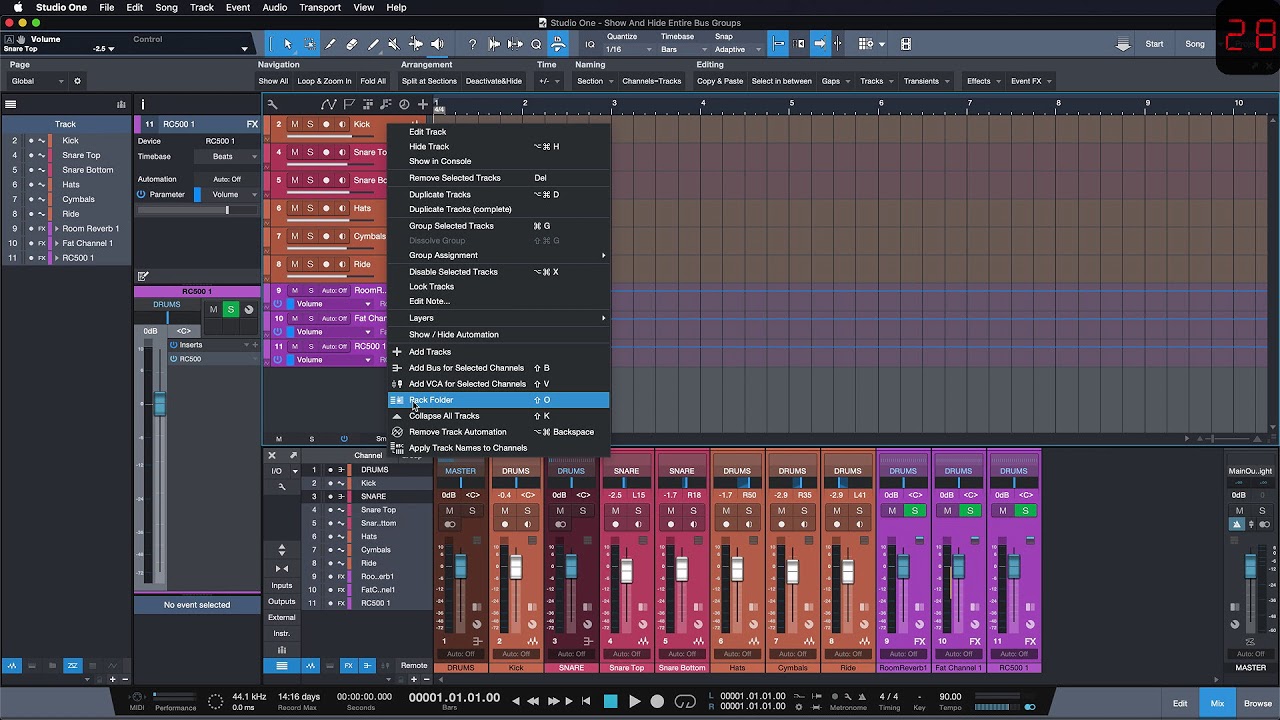Open global settings gear in Page panel

tap(77, 81)
